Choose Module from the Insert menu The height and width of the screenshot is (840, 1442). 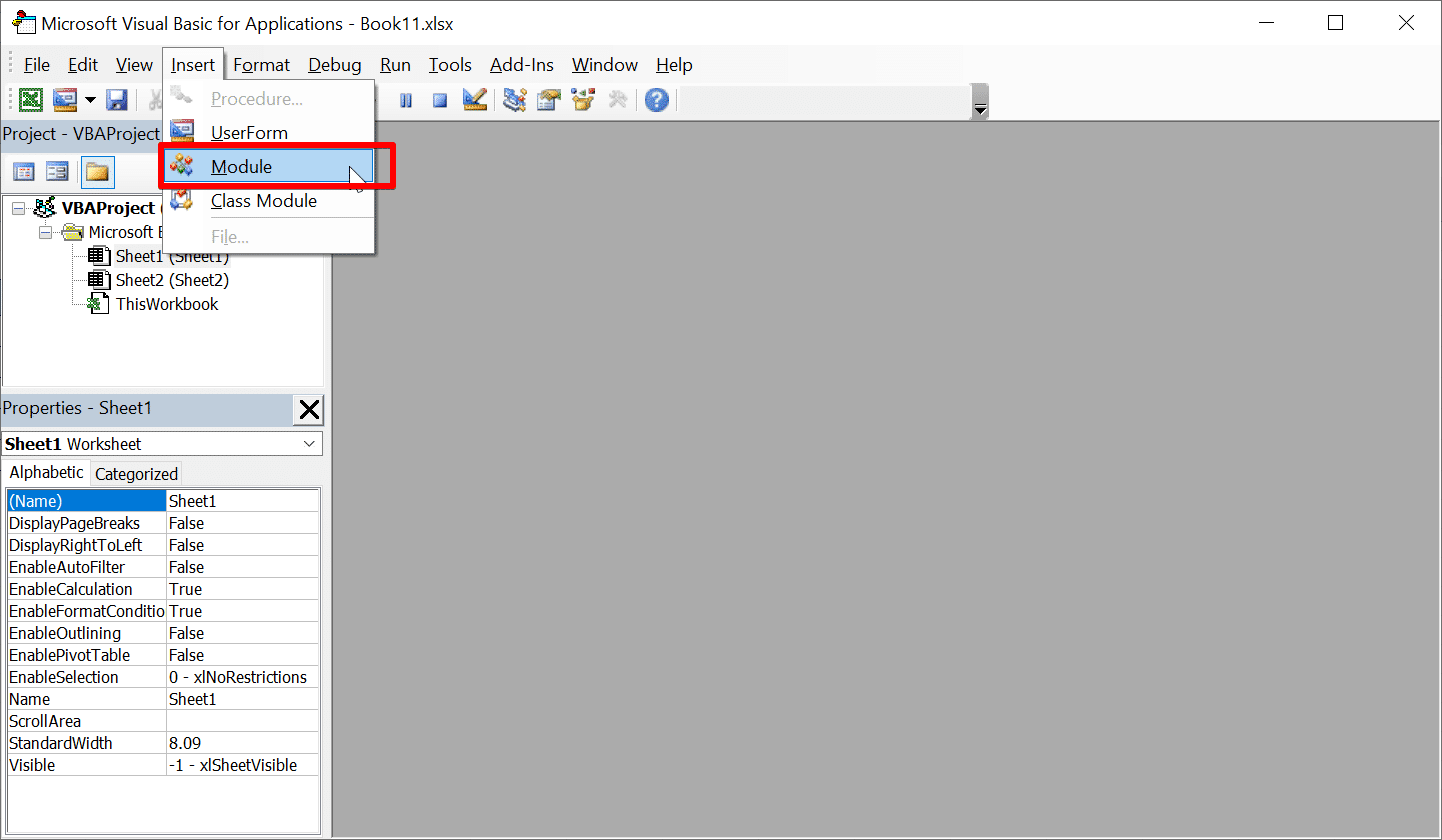click(269, 167)
